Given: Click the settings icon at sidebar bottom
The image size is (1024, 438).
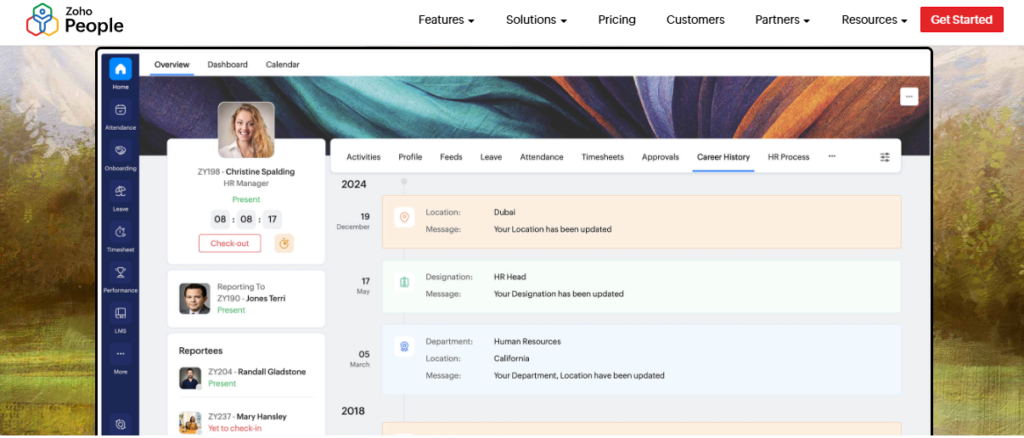Looking at the screenshot, I should point(120,424).
